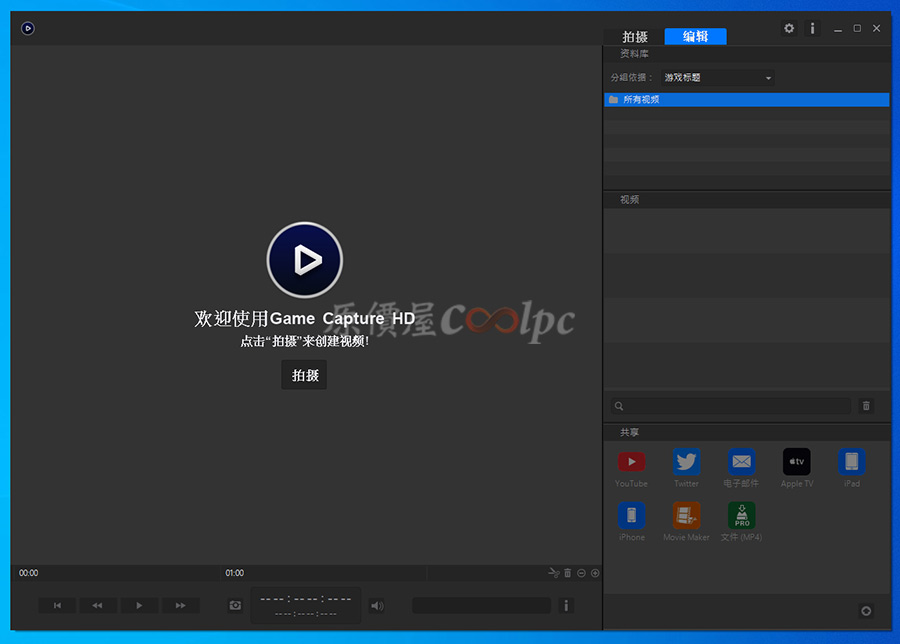The height and width of the screenshot is (644, 900).
Task: Click the scissors cut icon on the timeline
Action: pyautogui.click(x=553, y=573)
